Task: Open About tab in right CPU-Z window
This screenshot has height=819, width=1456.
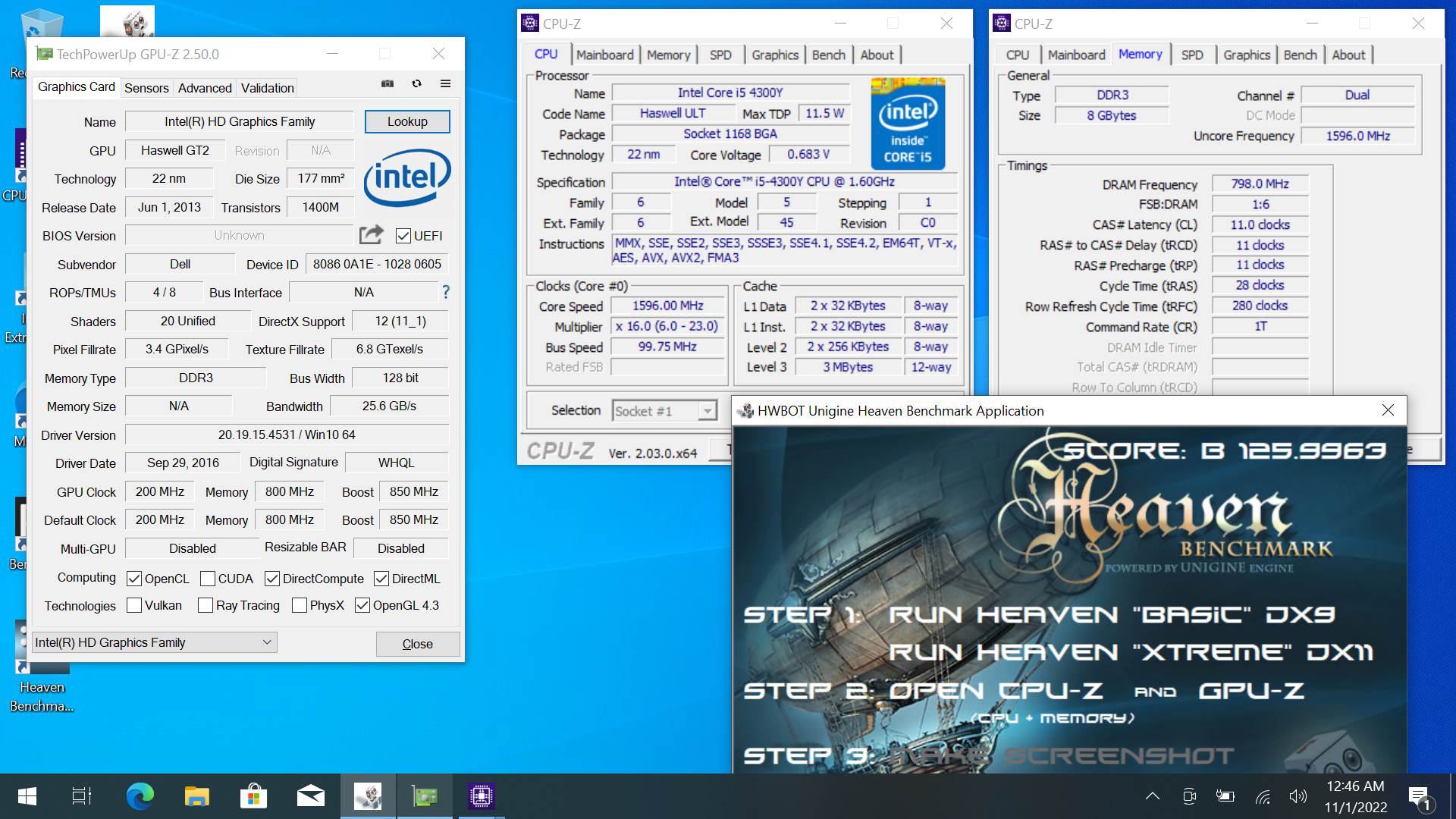Action: click(x=1348, y=55)
